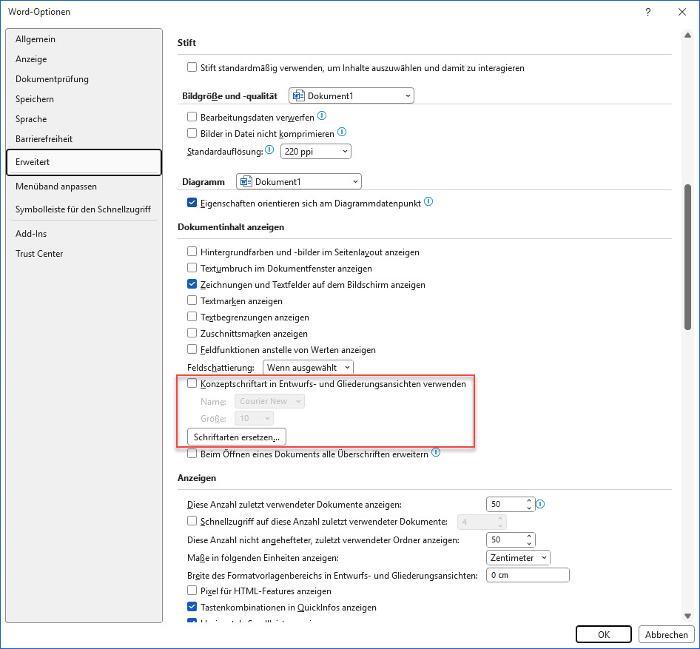Toggle Textbegrenzungen anzeigen checkbox
Viewport: 700px width, 649px height.
click(192, 316)
